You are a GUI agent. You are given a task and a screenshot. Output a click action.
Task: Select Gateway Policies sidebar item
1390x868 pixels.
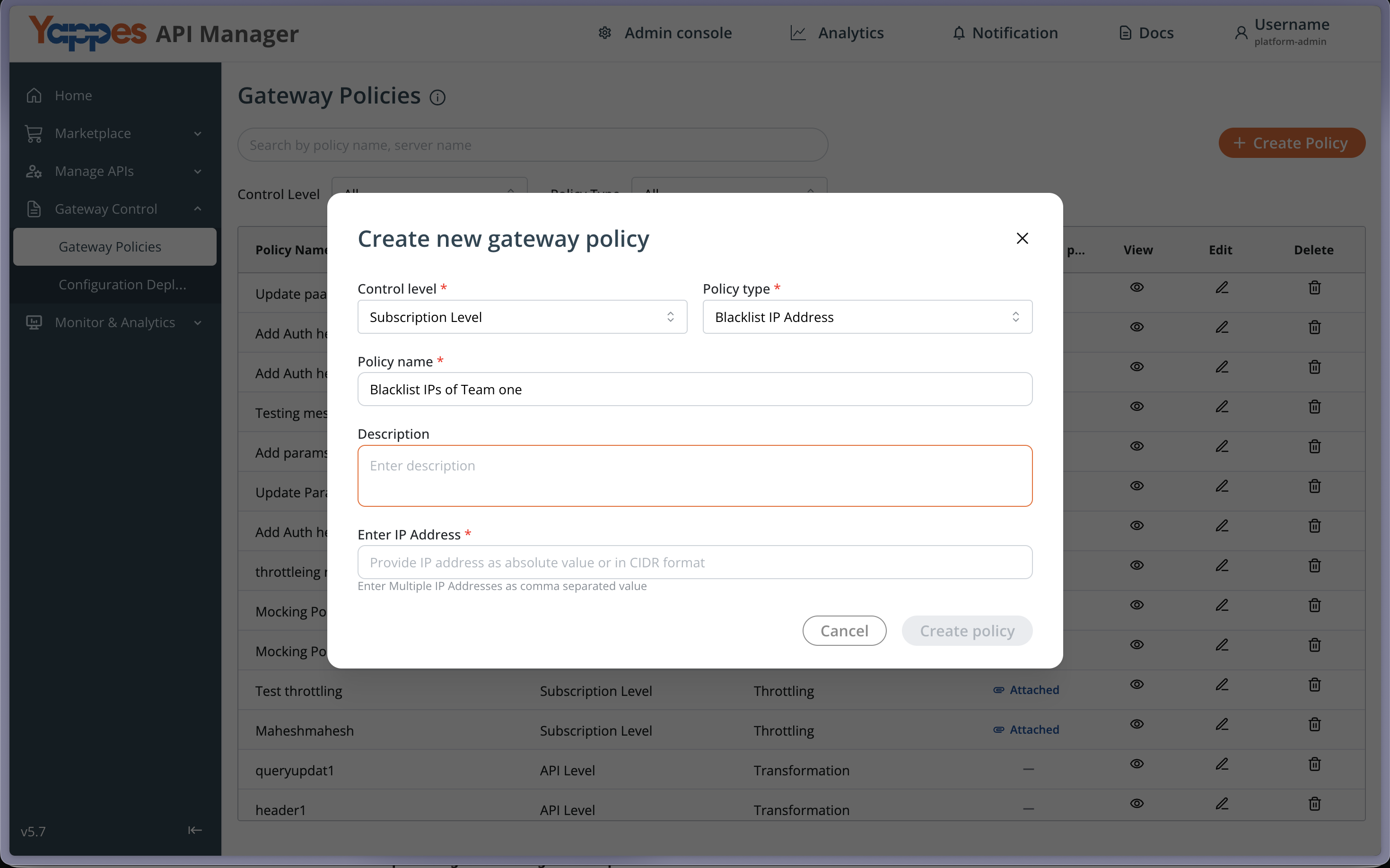pyautogui.click(x=115, y=247)
